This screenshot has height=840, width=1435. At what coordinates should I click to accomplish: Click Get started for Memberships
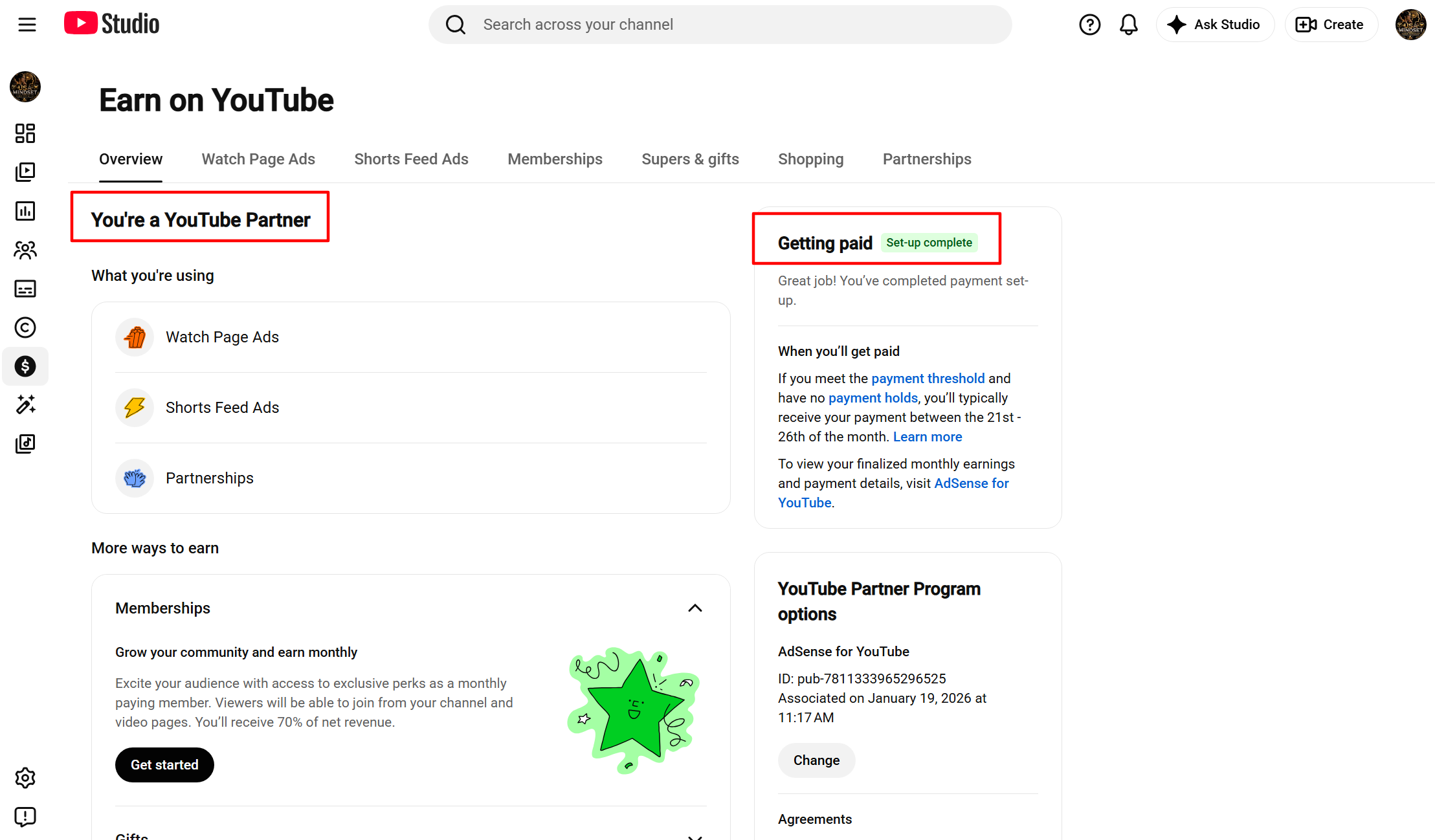point(164,765)
